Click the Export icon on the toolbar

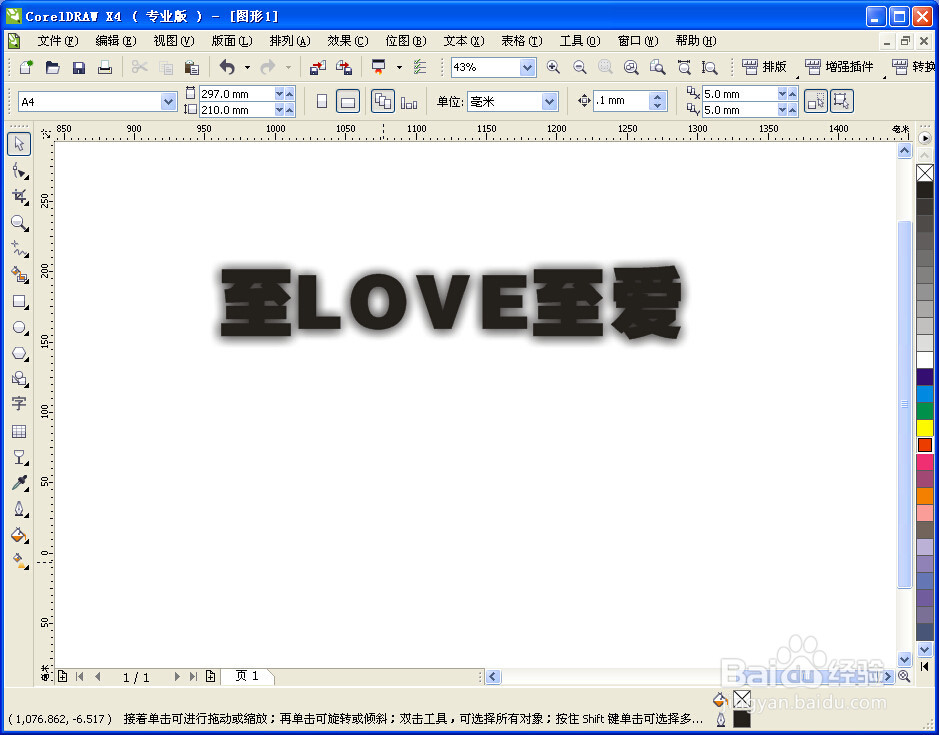[x=344, y=67]
